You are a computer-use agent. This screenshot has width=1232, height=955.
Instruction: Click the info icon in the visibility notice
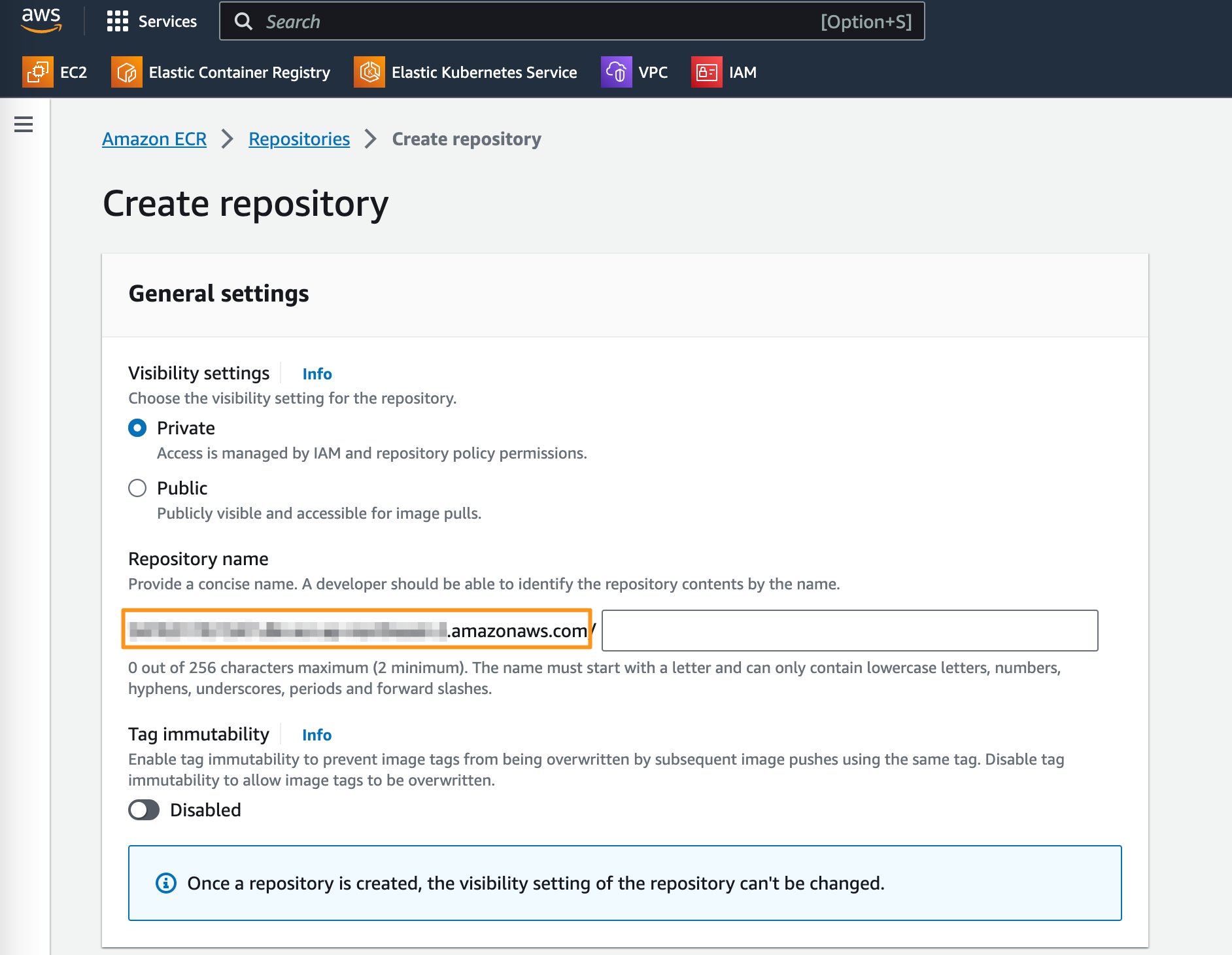(166, 883)
